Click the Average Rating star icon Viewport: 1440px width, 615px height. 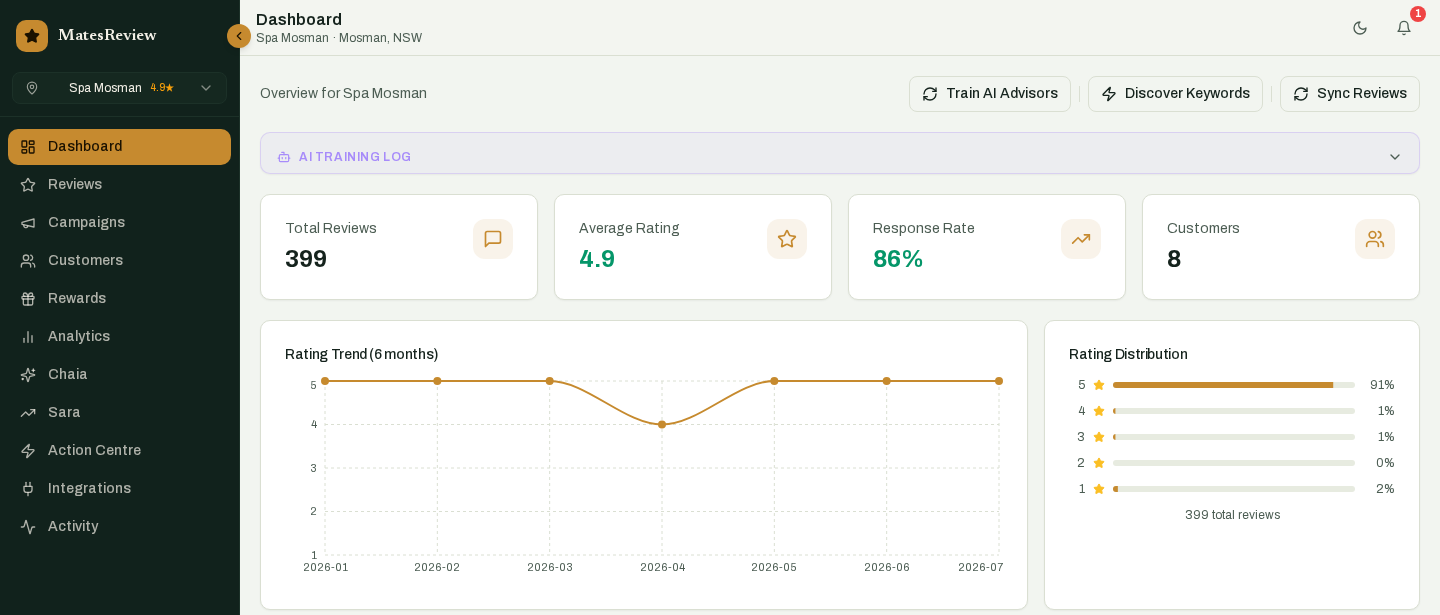787,239
